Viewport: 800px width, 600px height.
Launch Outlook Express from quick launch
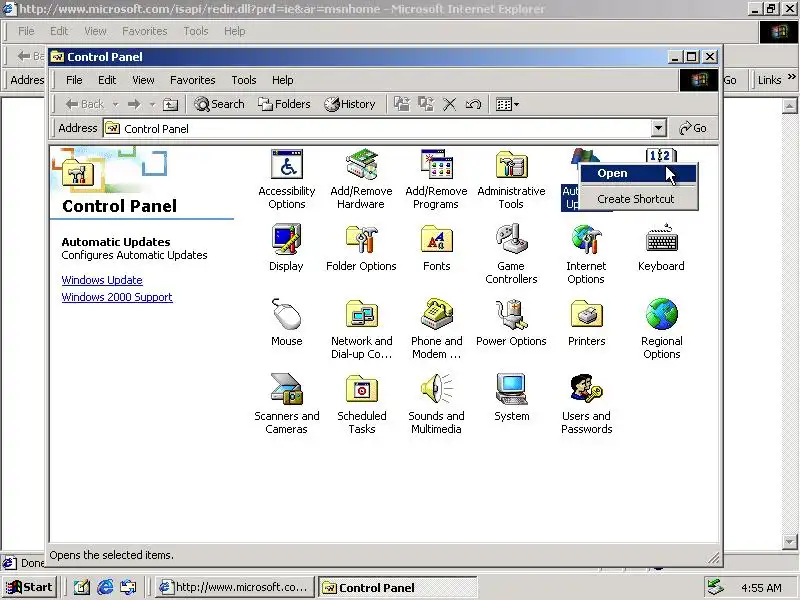(x=128, y=587)
